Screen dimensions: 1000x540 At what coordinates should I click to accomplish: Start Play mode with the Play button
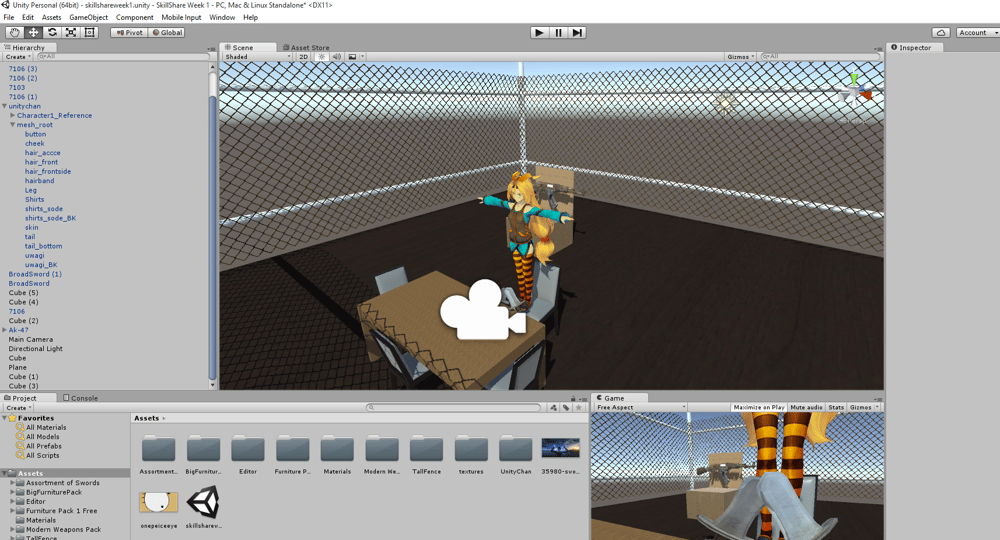(540, 33)
